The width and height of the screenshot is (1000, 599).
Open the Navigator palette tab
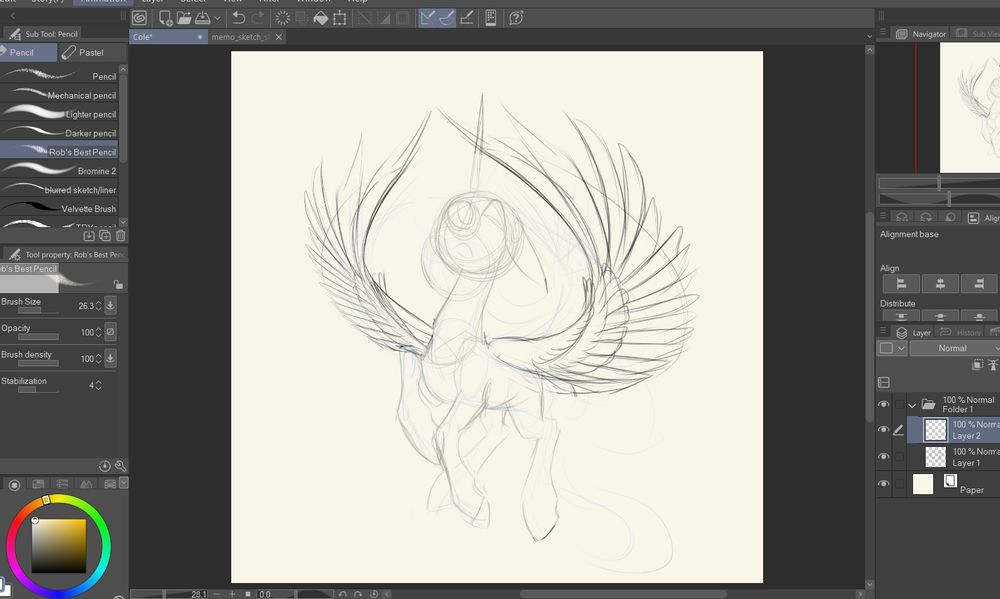922,34
